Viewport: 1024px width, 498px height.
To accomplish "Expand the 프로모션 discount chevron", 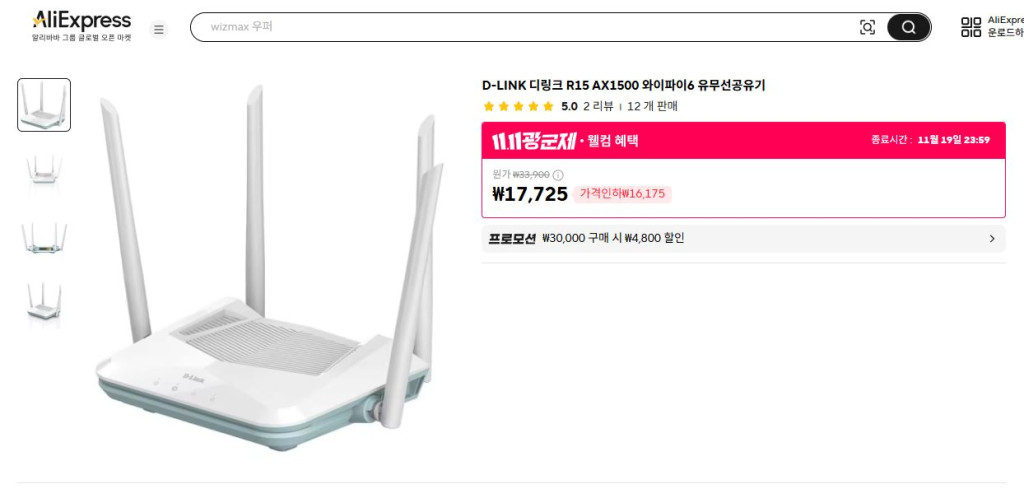I will 992,239.
